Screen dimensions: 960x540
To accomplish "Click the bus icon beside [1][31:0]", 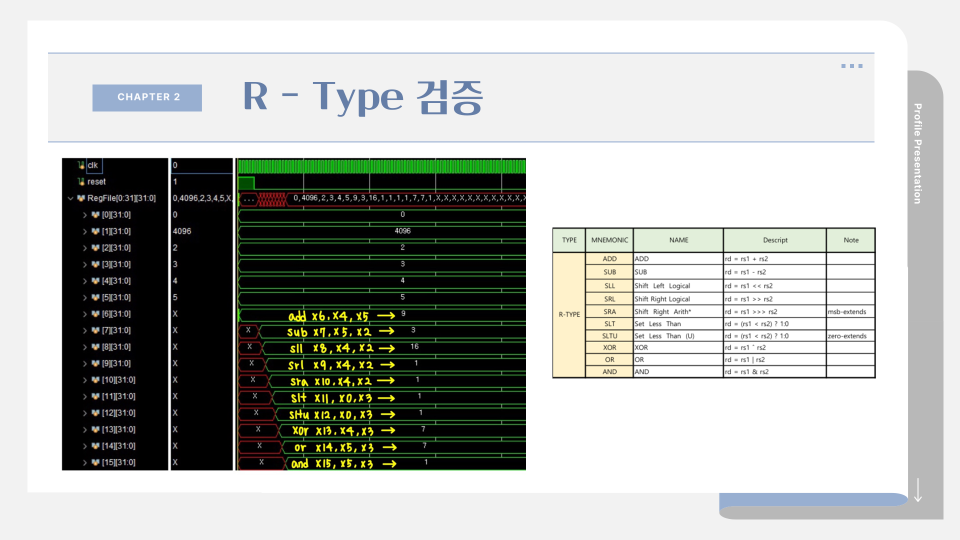I will point(96,231).
